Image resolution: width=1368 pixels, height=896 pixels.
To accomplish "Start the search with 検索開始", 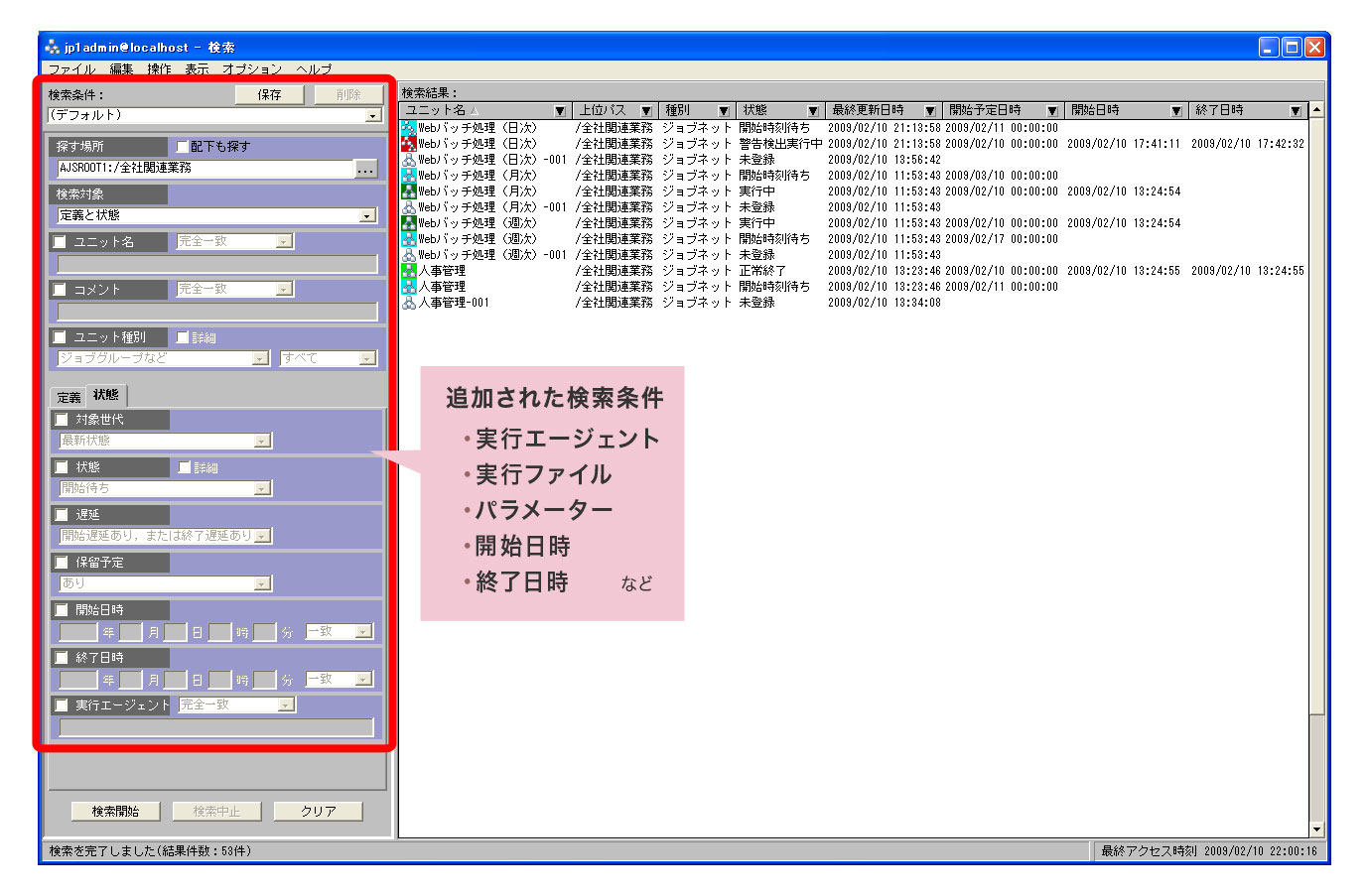I will click(115, 812).
